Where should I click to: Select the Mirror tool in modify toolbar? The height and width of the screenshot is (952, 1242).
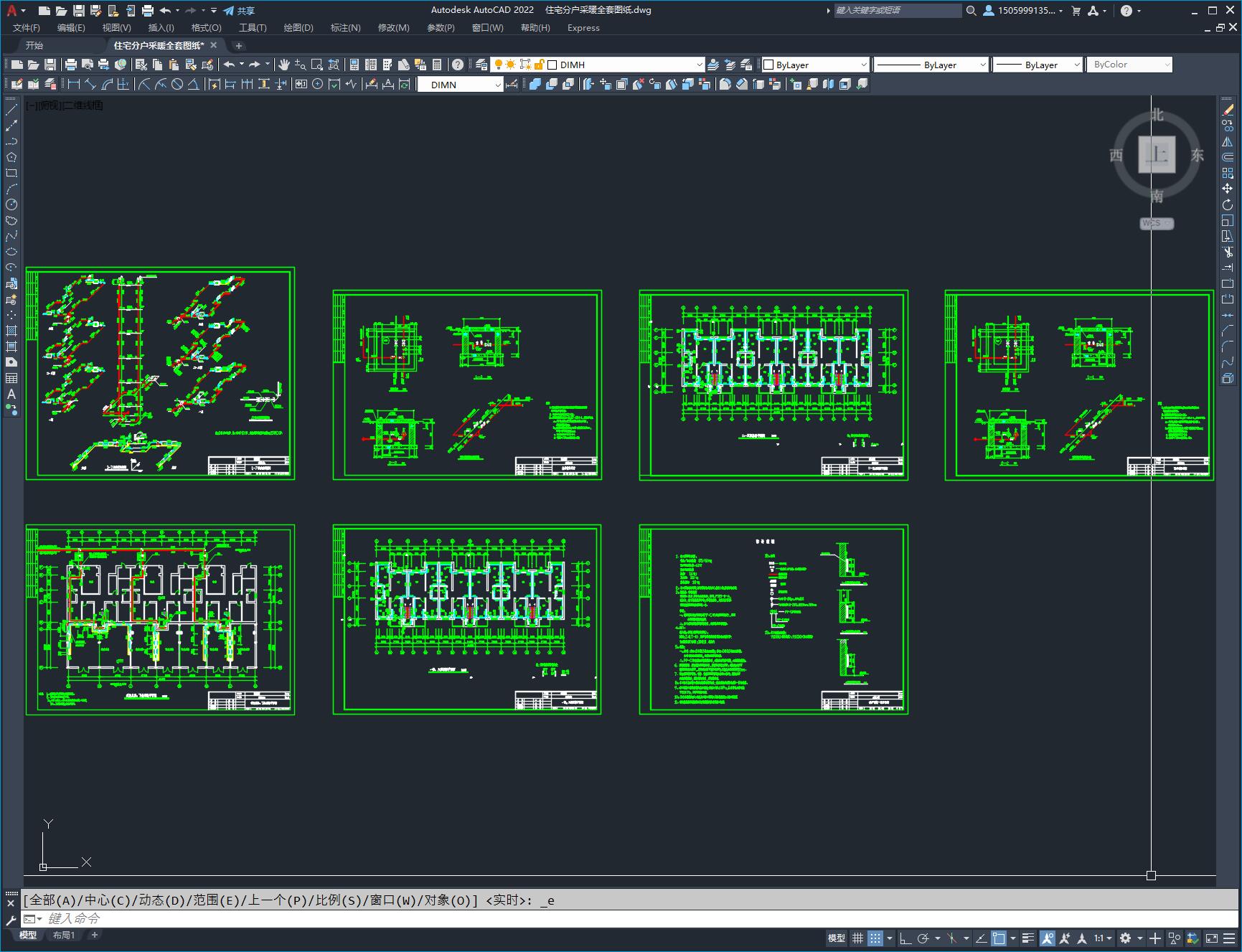point(1228,141)
